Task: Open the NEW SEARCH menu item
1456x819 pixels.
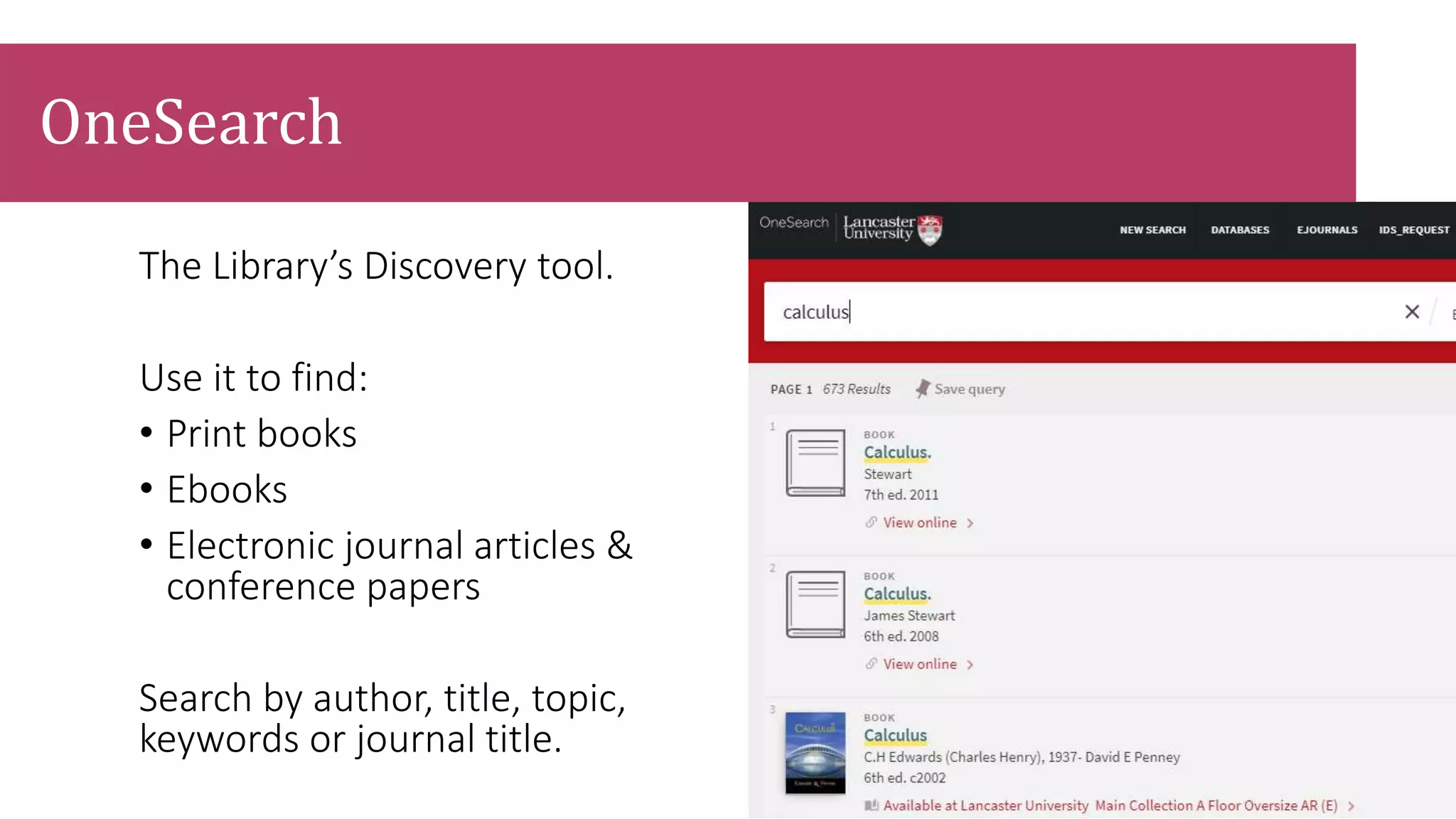Action: [x=1152, y=230]
